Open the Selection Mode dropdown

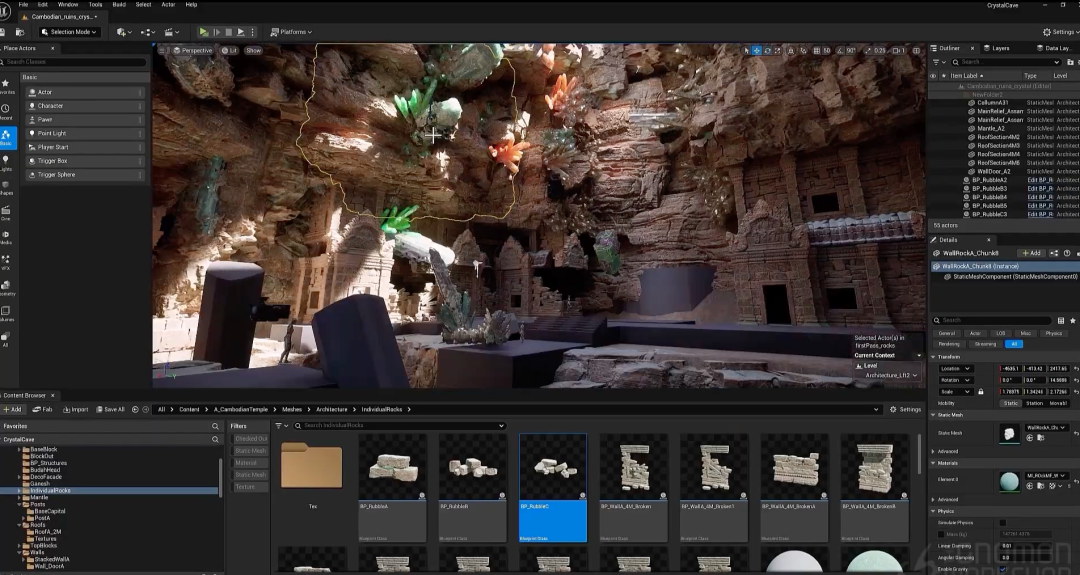coord(71,32)
